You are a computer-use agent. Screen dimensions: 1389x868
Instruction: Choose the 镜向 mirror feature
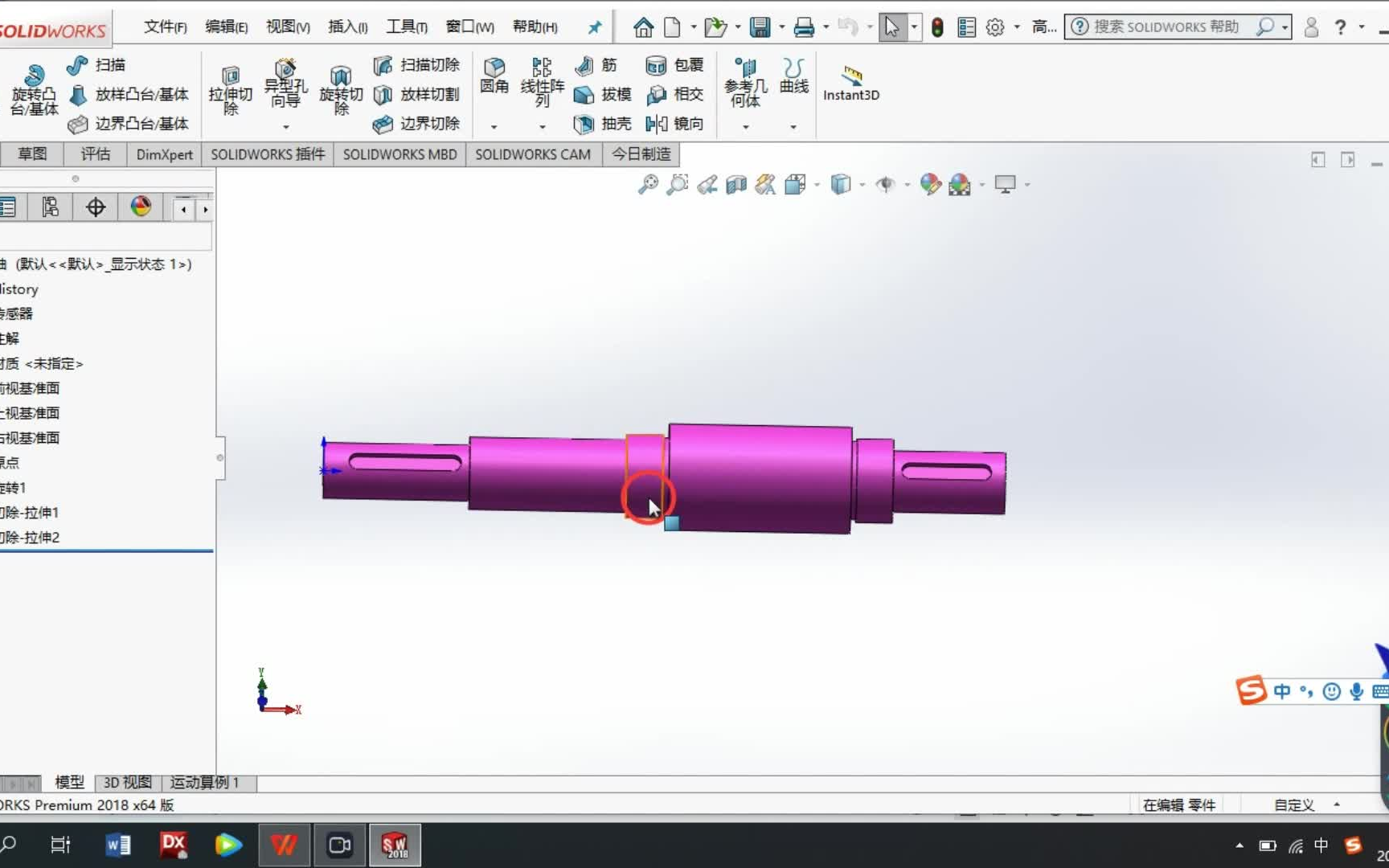point(674,124)
